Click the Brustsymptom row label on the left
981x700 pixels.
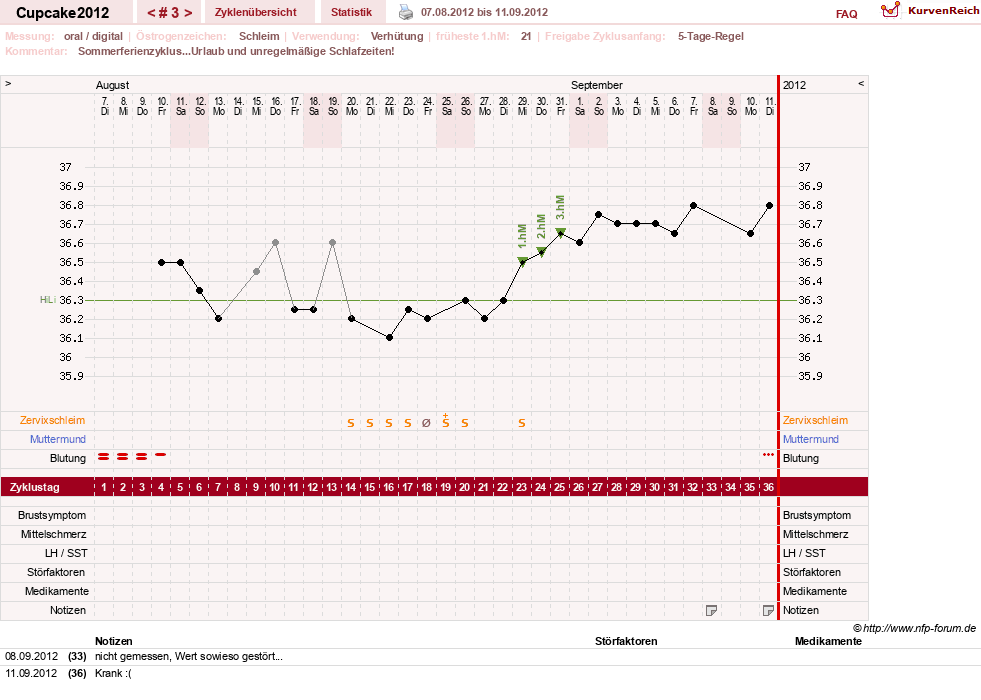coord(52,515)
